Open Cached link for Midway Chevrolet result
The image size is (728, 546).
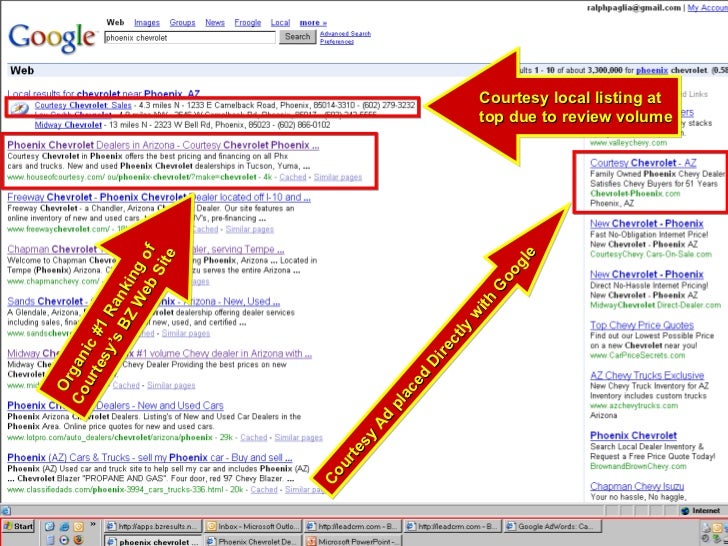(x=126, y=385)
